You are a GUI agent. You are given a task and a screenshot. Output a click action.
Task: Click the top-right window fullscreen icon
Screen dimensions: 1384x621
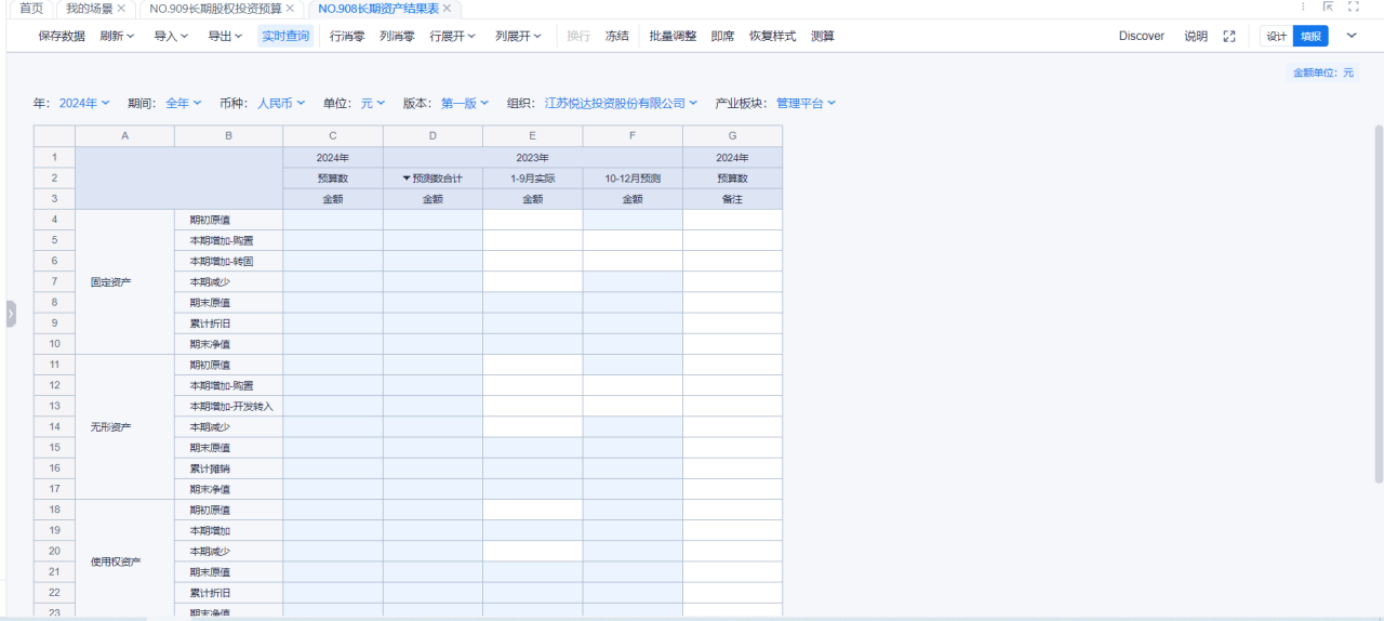tap(1353, 7)
